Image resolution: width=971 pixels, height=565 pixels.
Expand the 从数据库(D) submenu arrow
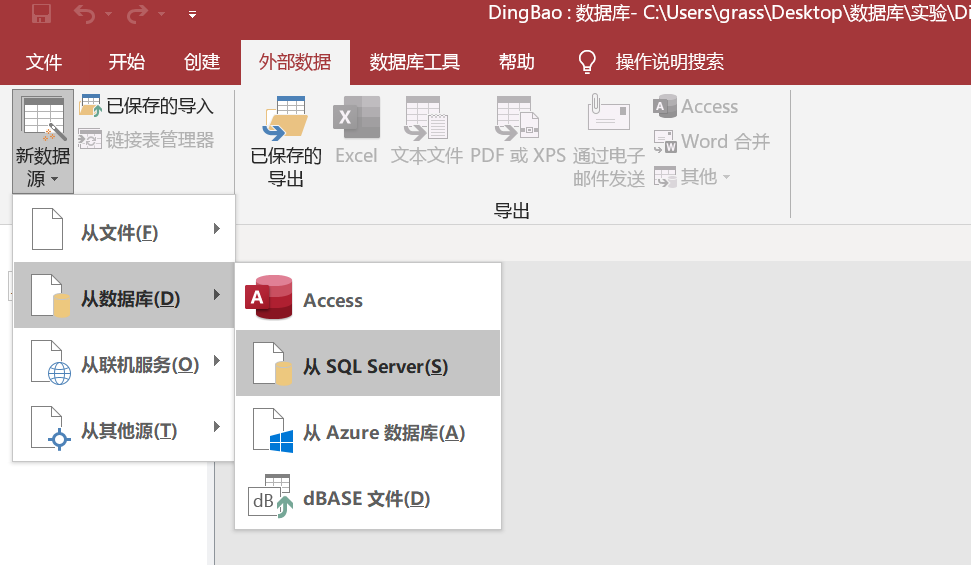217,294
